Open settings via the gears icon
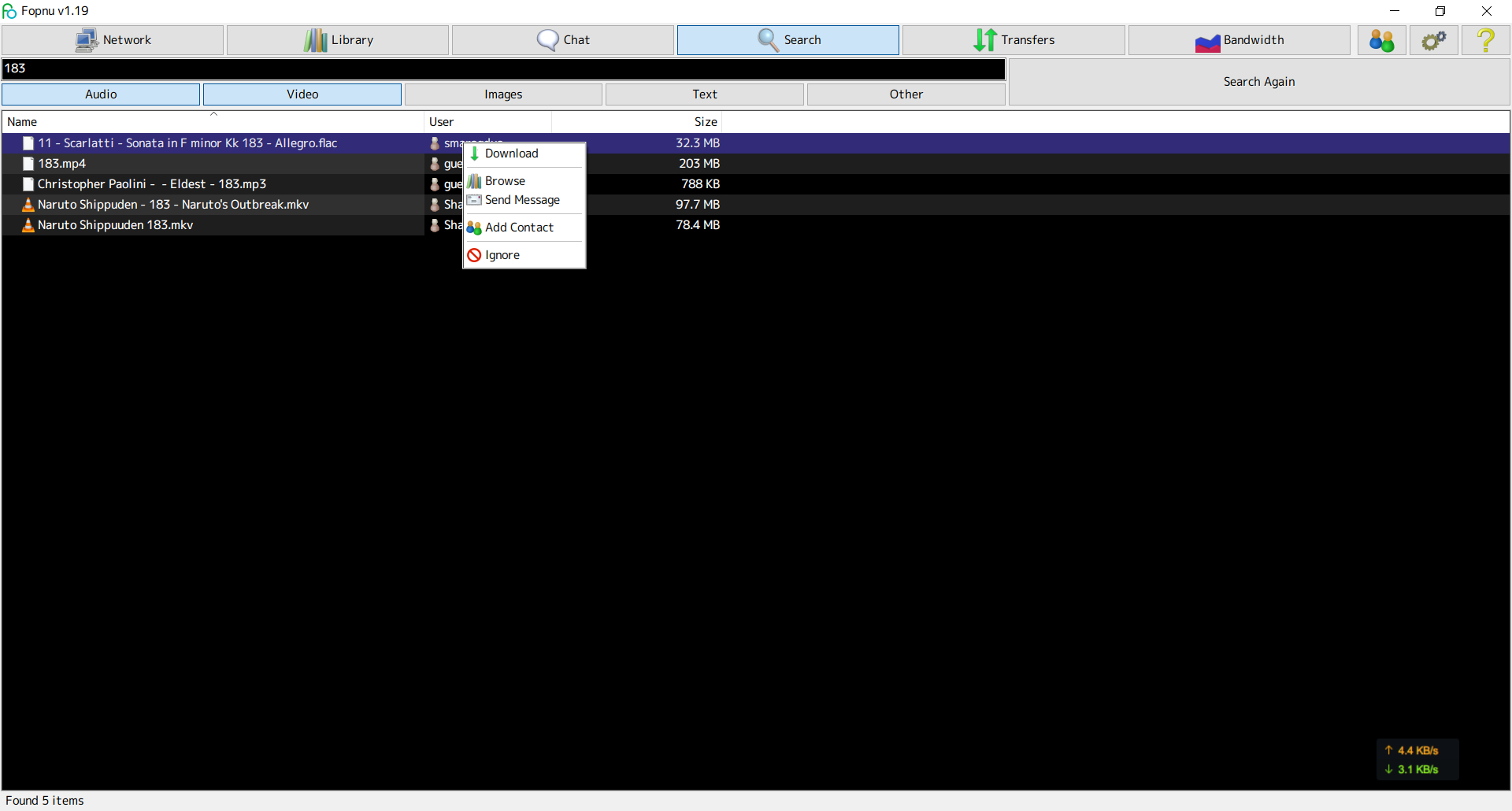Screen dimensions: 1512x811 click(x=1433, y=40)
